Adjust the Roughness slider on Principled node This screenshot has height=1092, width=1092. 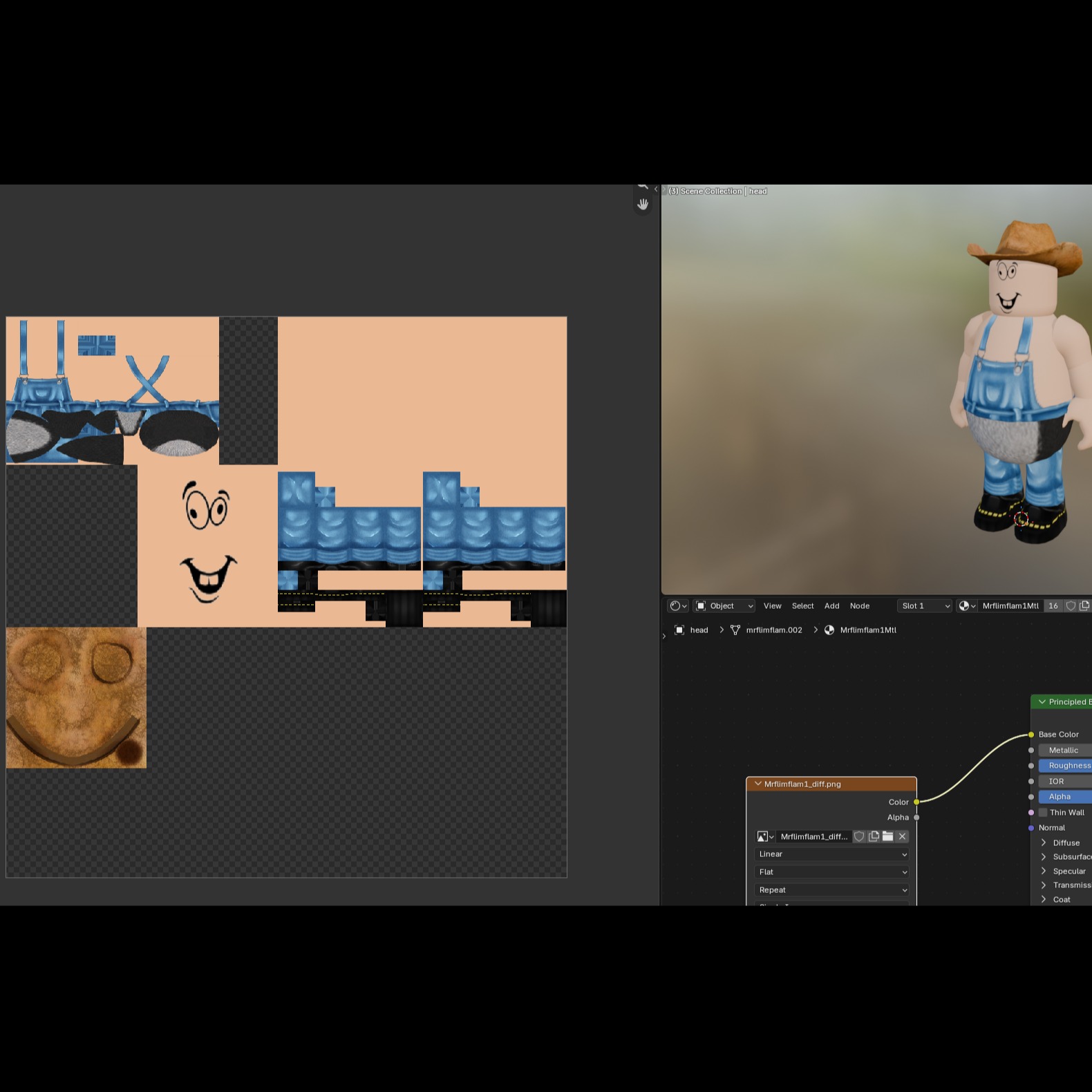pyautogui.click(x=1065, y=766)
